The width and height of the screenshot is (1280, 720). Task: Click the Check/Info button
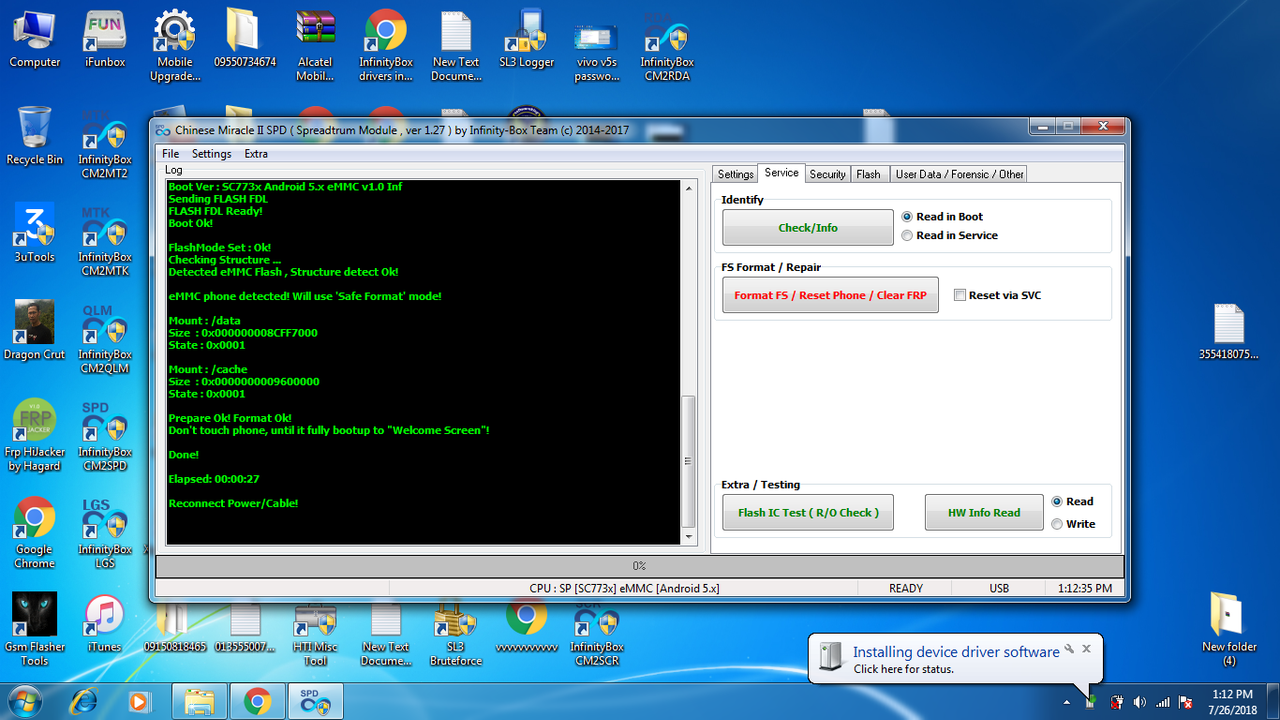808,227
